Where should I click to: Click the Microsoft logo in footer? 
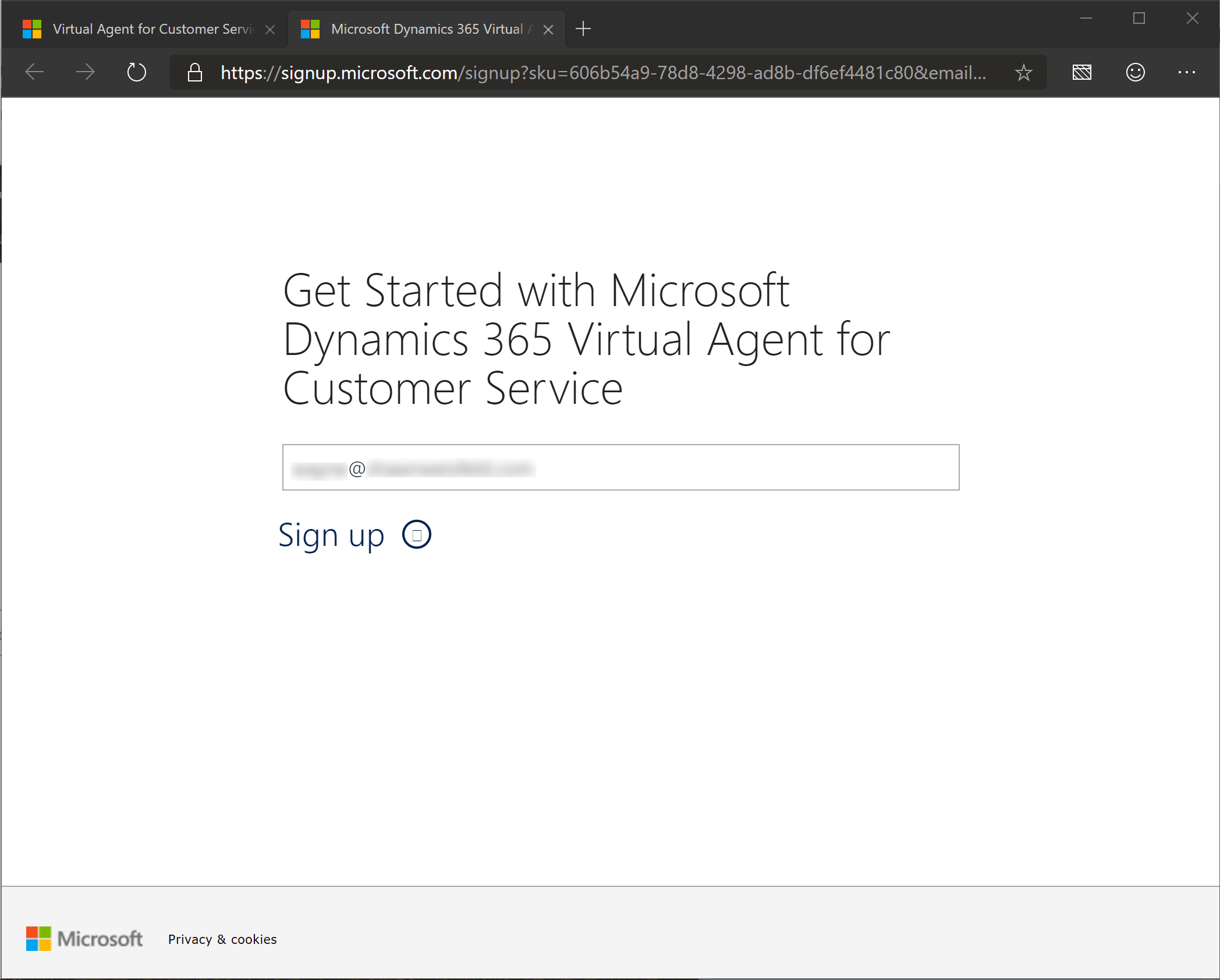click(84, 939)
